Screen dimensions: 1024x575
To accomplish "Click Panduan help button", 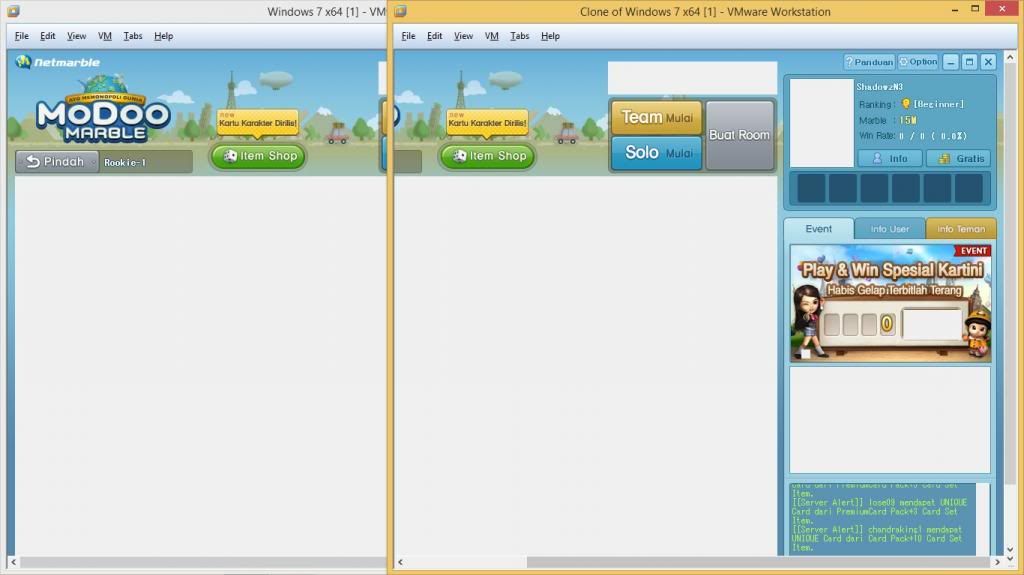I will [x=869, y=62].
